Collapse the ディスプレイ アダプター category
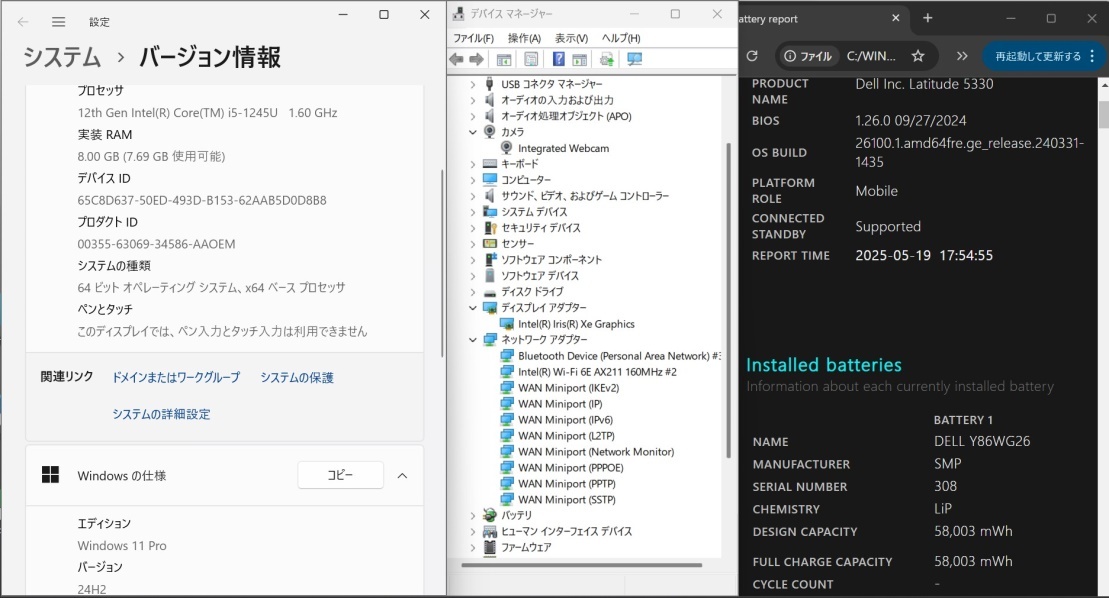Image resolution: width=1109 pixels, height=598 pixels. pyautogui.click(x=472, y=308)
